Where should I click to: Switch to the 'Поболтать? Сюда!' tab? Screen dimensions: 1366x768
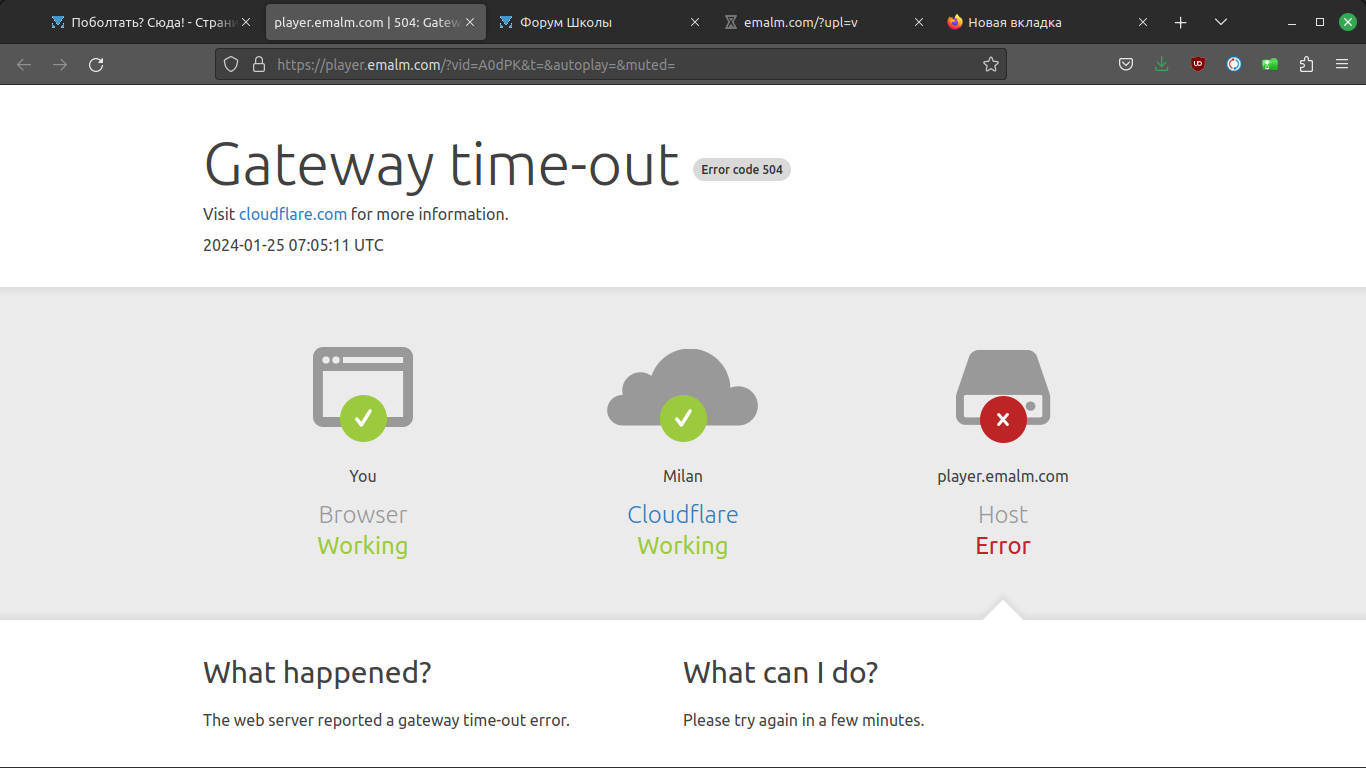152,22
